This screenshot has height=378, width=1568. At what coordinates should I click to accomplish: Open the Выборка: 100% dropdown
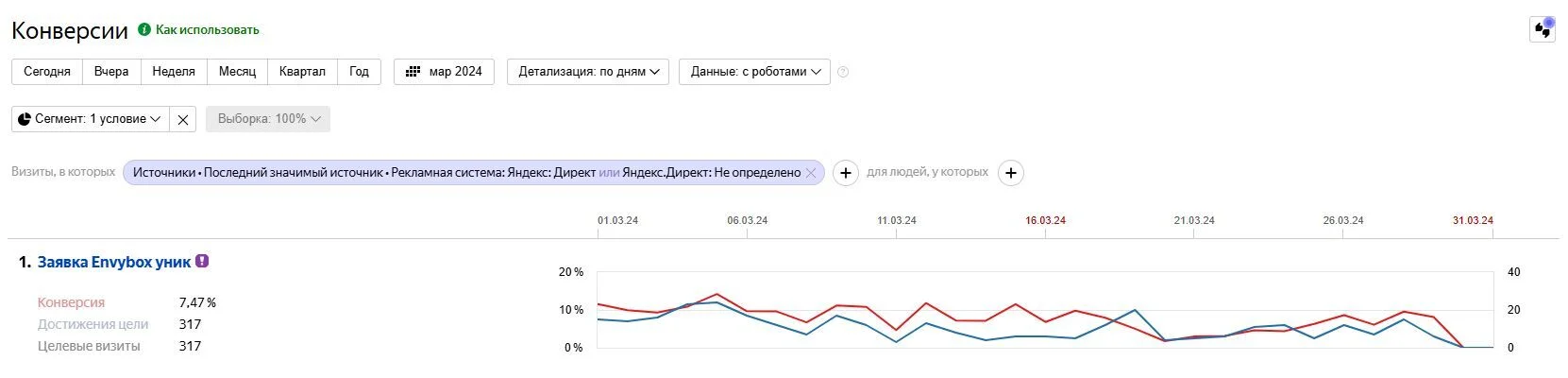268,119
